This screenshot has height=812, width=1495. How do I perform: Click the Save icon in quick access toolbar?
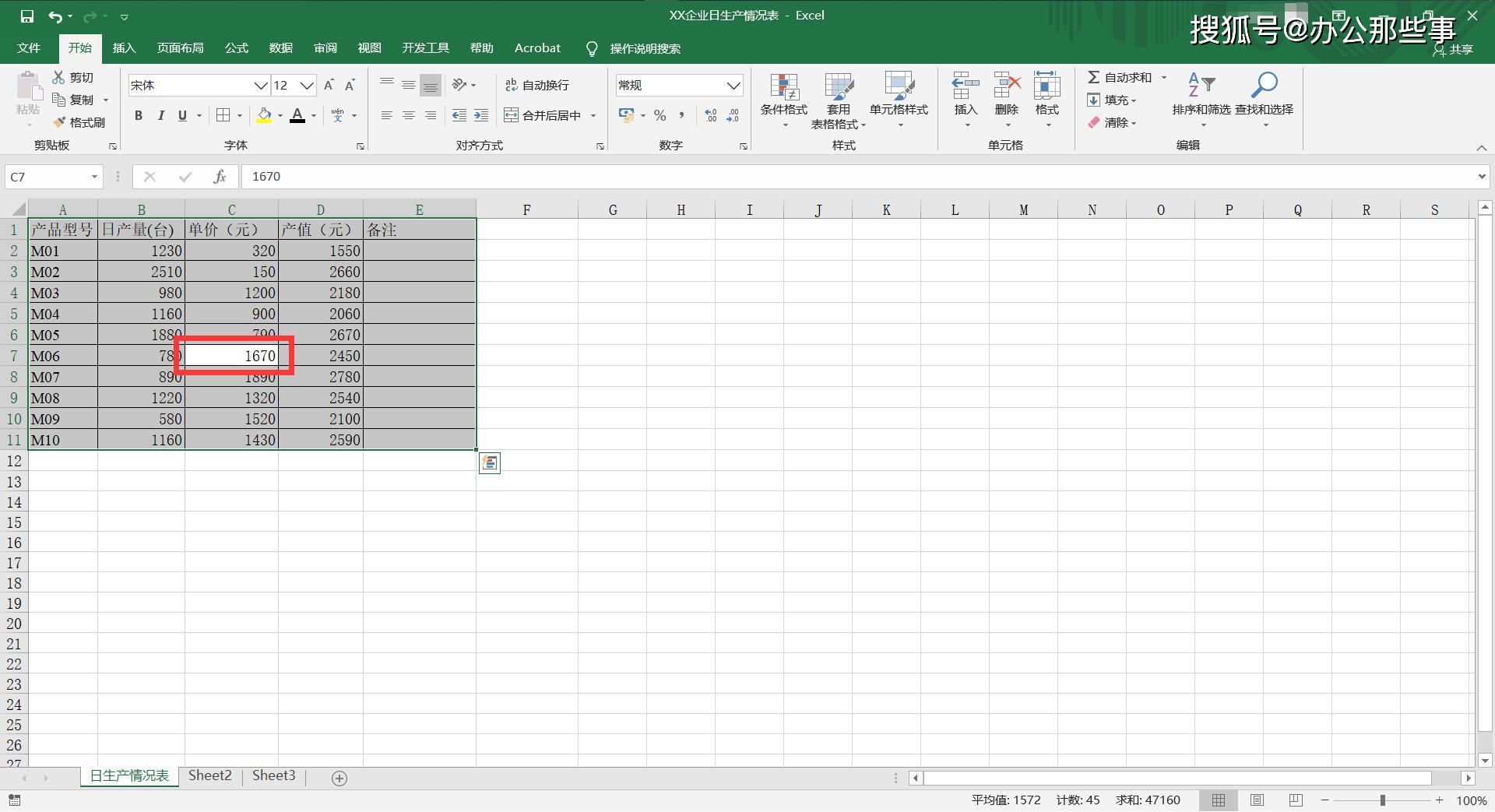27,16
